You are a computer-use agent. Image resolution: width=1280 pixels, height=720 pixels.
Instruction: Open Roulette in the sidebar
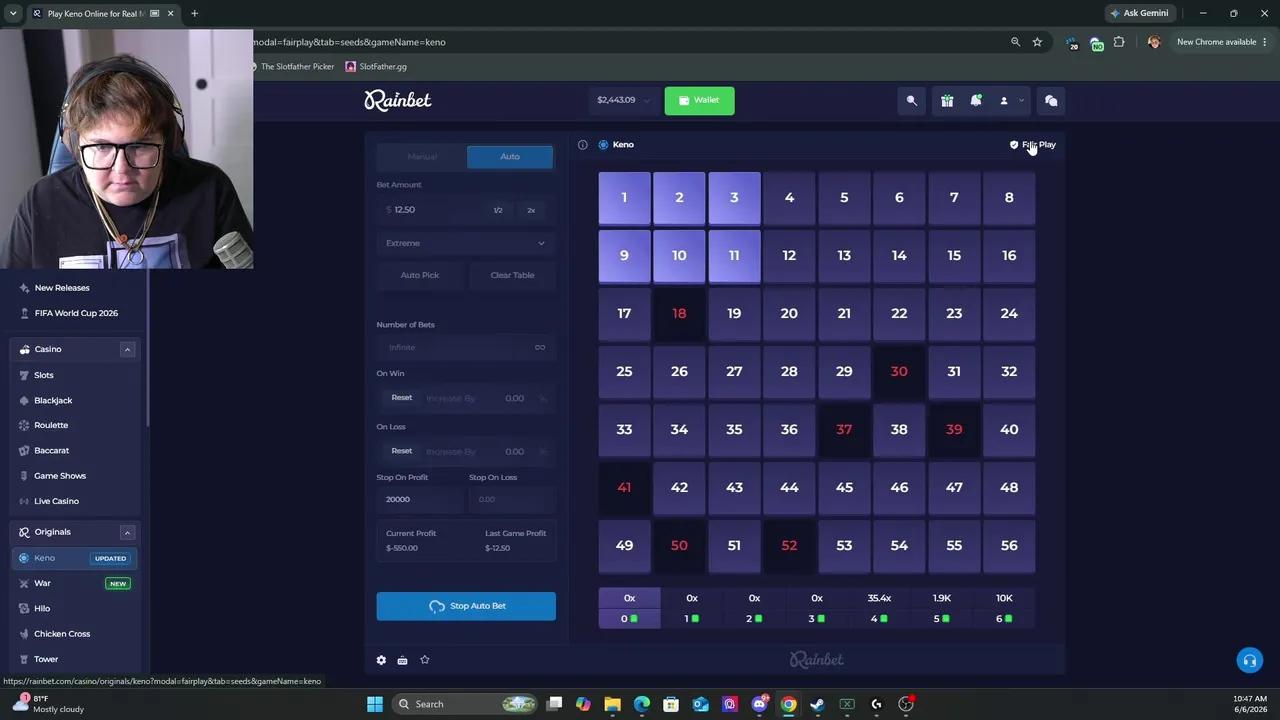tap(51, 425)
